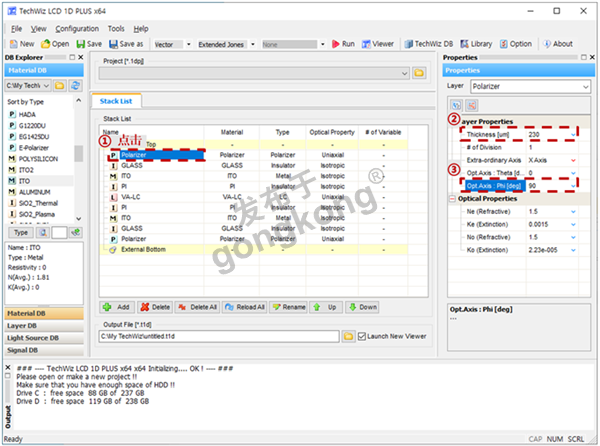Open the Option toolbar item
The height and width of the screenshot is (446, 600).
(x=515, y=44)
